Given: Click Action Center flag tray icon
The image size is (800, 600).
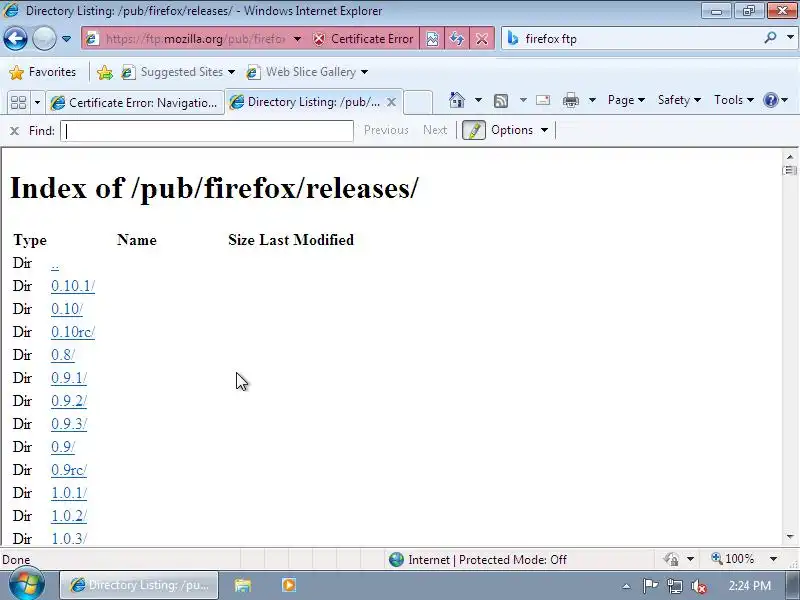Looking at the screenshot, I should 651,586.
